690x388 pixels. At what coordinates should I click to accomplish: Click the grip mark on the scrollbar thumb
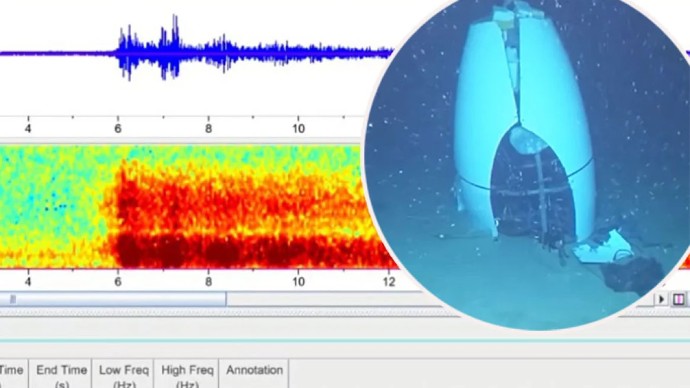coord(13,300)
